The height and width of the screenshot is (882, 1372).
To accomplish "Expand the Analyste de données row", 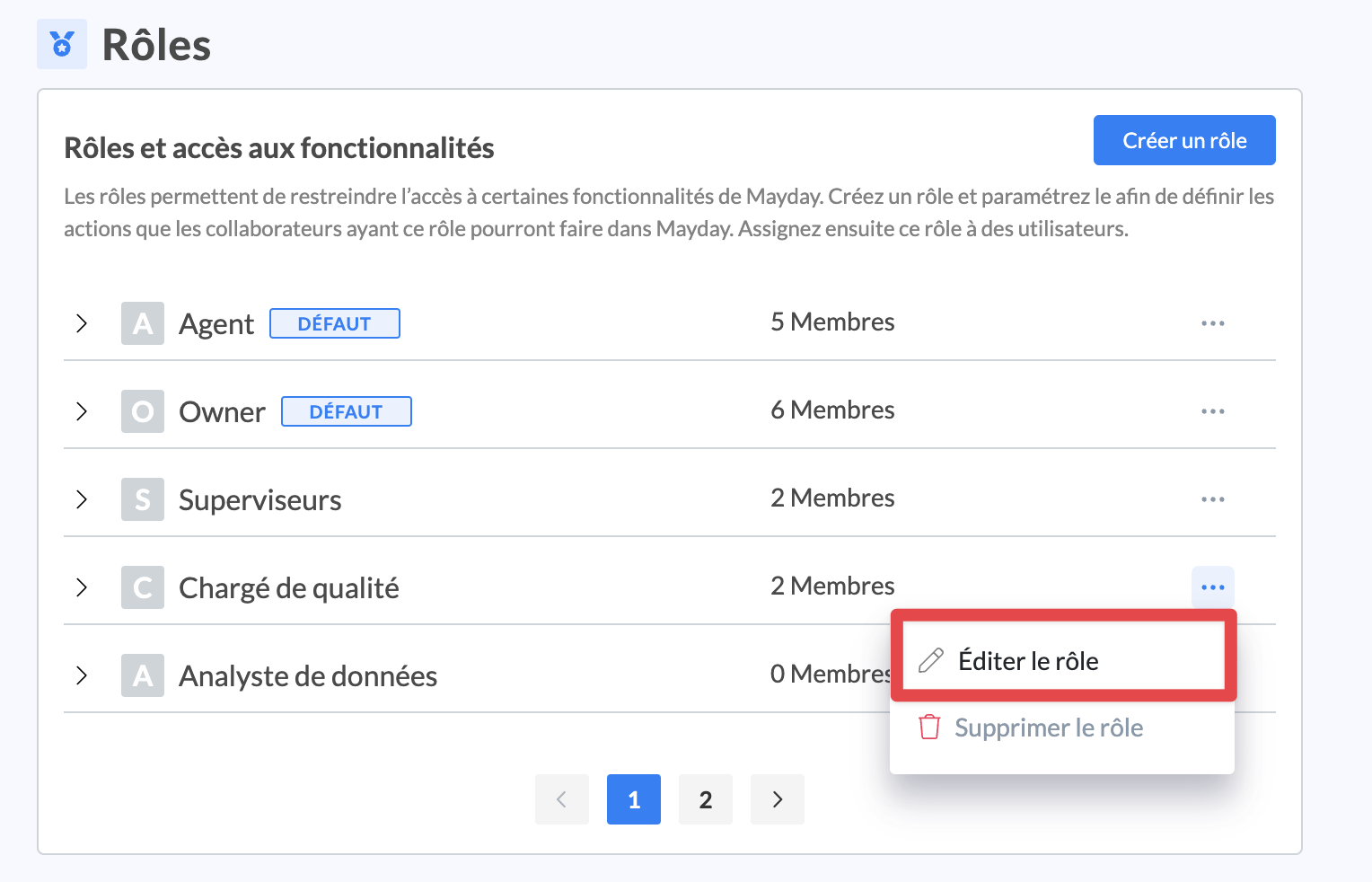I will point(82,675).
